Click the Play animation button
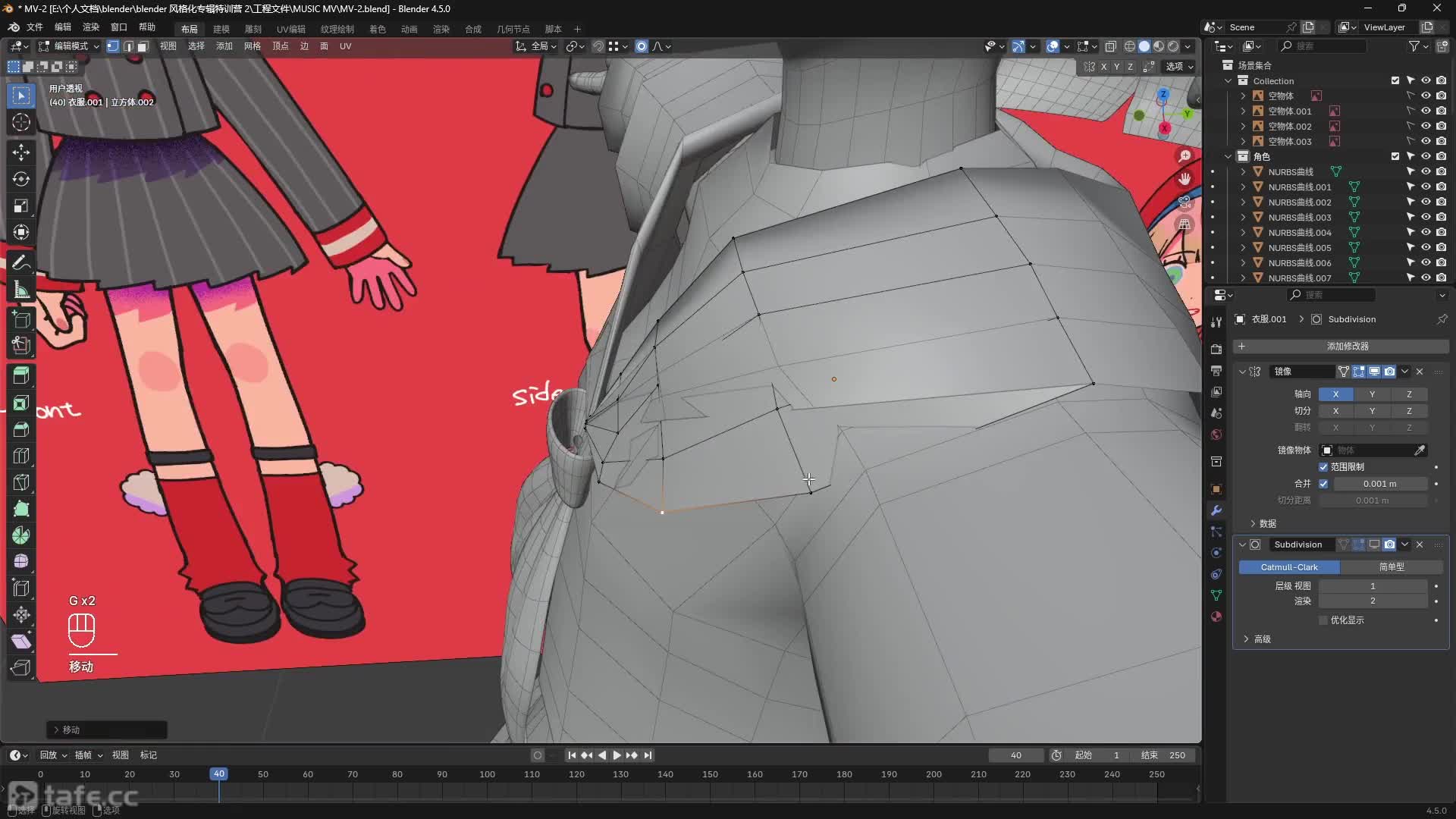This screenshot has width=1456, height=819. [x=617, y=755]
